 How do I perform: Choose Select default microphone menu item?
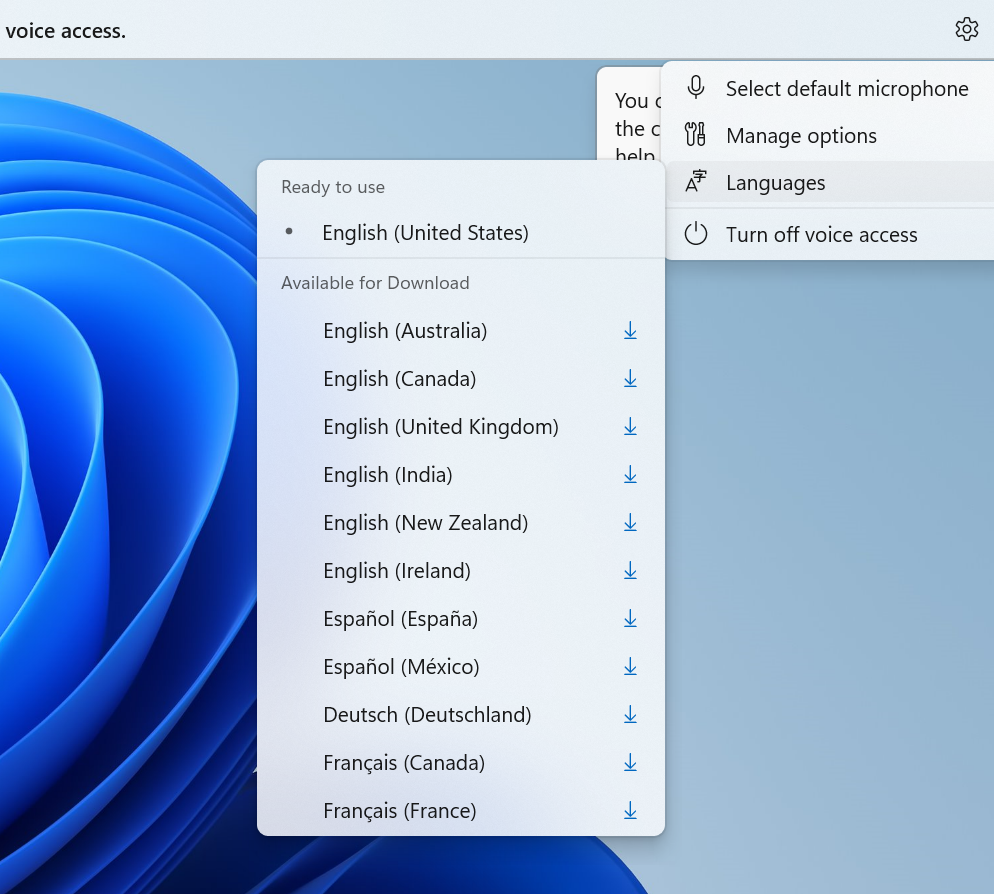tap(830, 88)
